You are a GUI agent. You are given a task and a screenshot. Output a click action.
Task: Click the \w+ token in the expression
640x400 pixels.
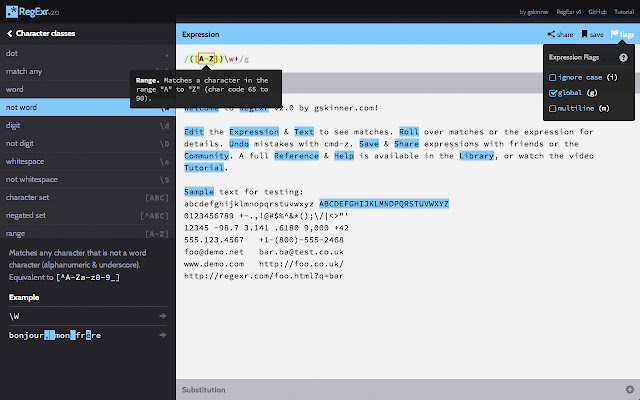(231, 59)
